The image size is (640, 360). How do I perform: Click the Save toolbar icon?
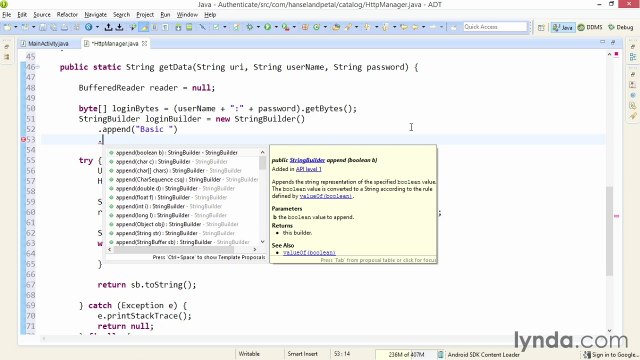pyautogui.click(x=42, y=27)
